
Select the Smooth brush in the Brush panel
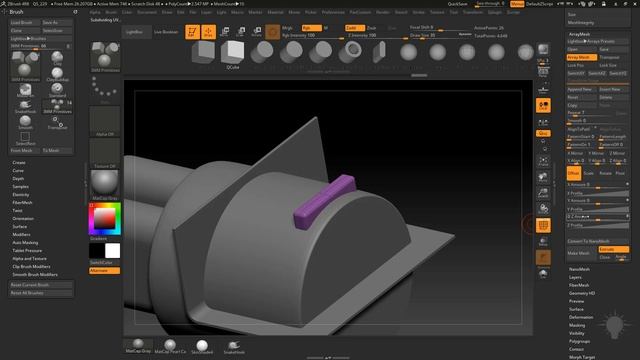tap(25, 122)
